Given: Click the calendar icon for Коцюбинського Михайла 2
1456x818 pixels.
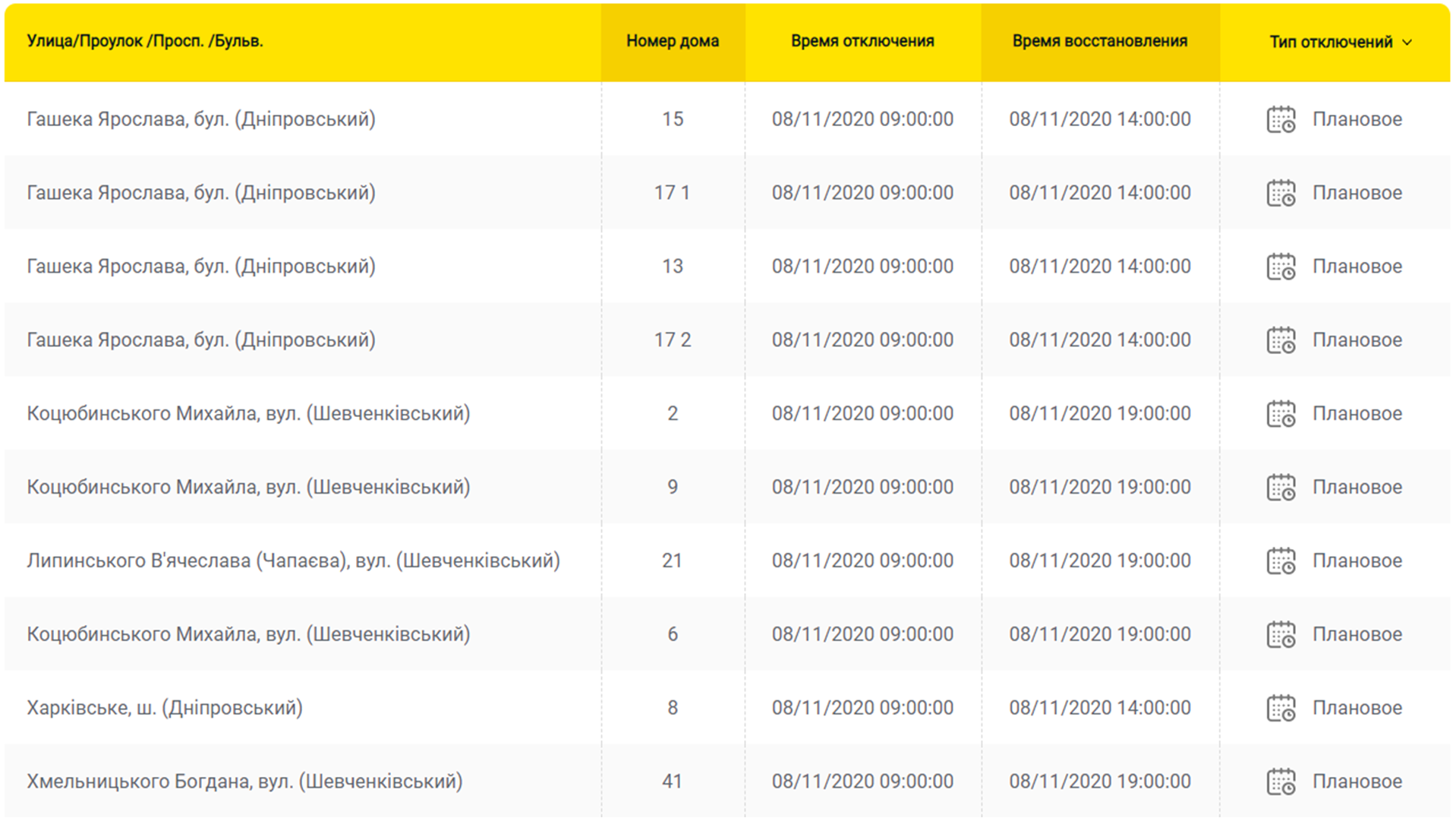Looking at the screenshot, I should tap(1281, 415).
